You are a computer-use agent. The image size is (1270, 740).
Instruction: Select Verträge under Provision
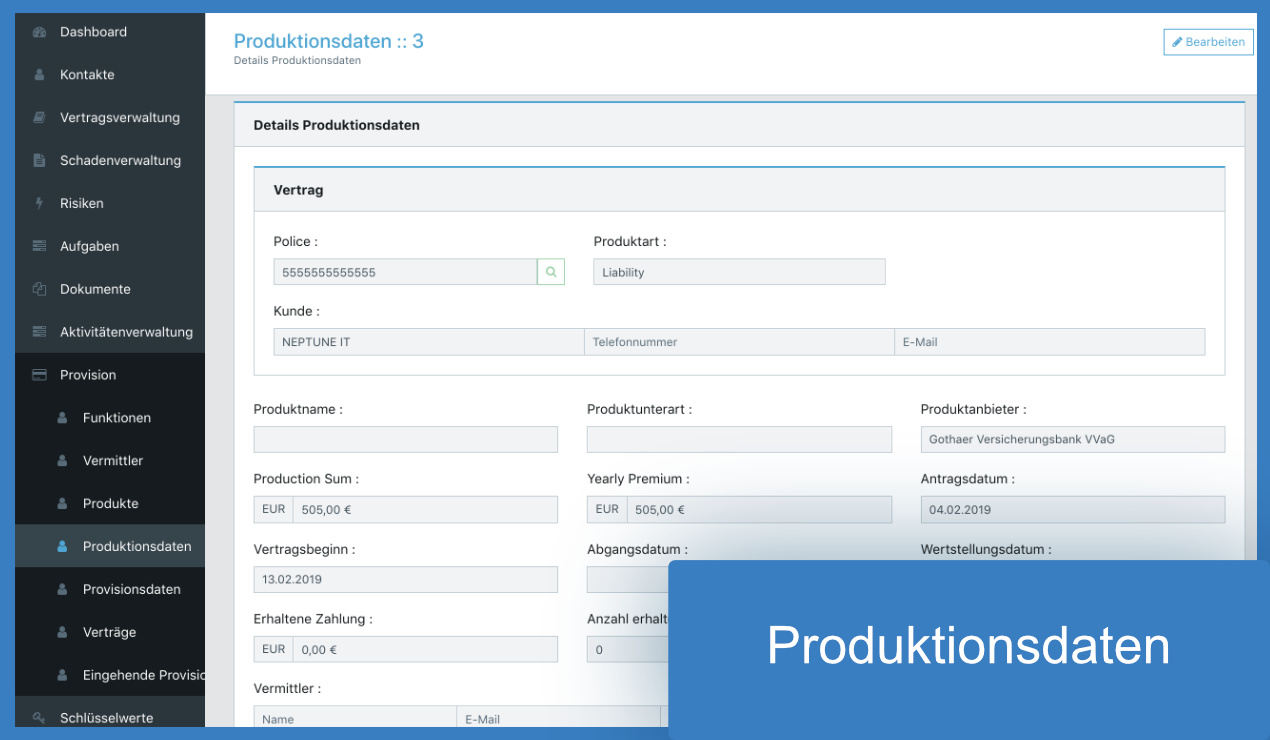click(109, 633)
